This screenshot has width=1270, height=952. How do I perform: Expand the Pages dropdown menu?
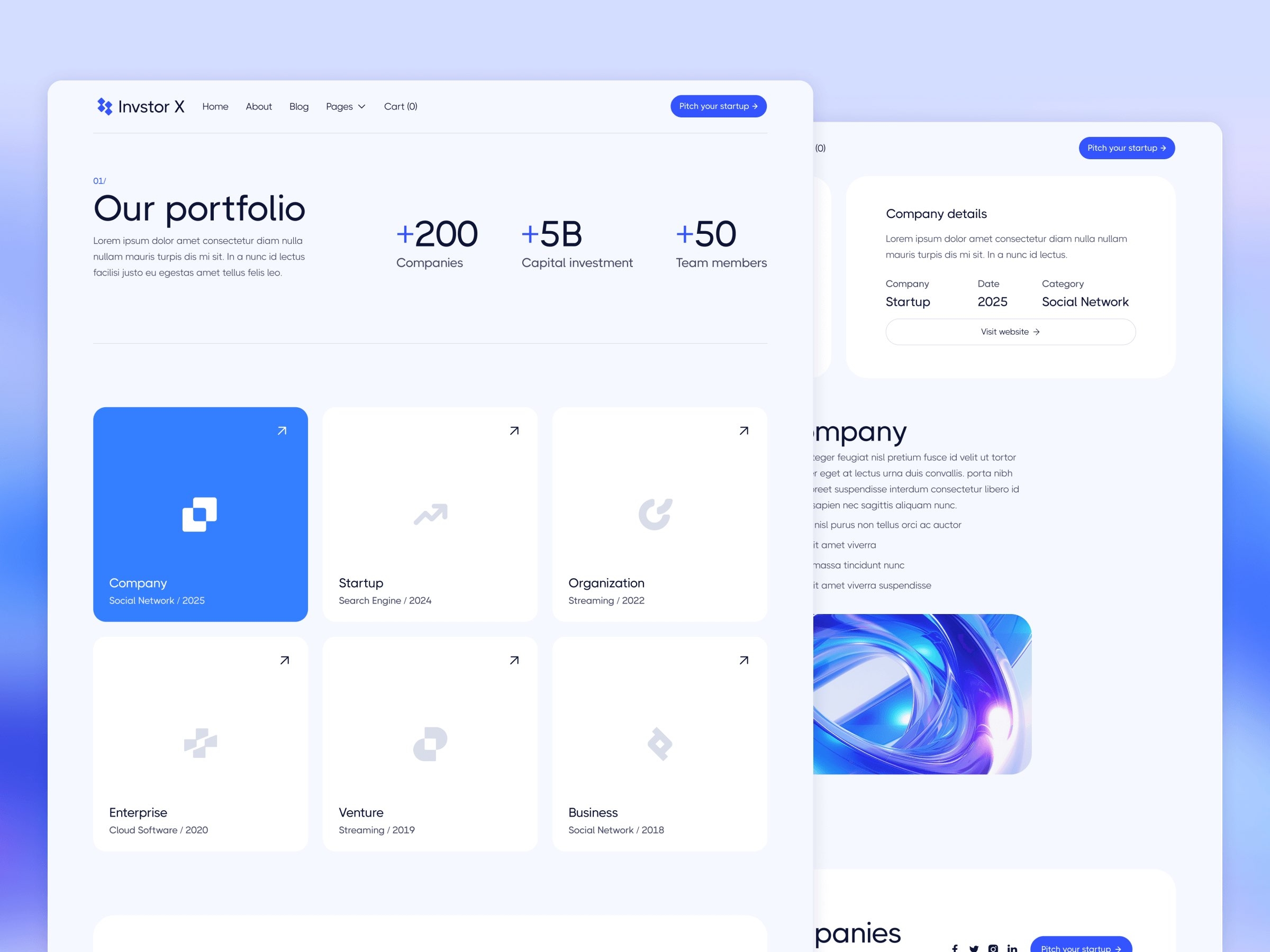[x=345, y=106]
